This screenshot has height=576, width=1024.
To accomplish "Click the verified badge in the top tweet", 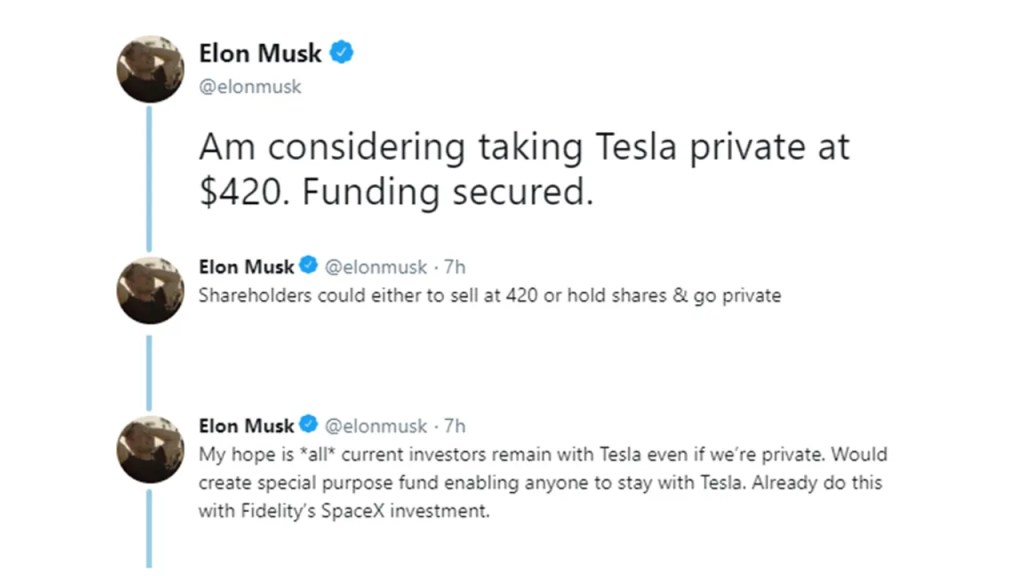I will click(342, 53).
